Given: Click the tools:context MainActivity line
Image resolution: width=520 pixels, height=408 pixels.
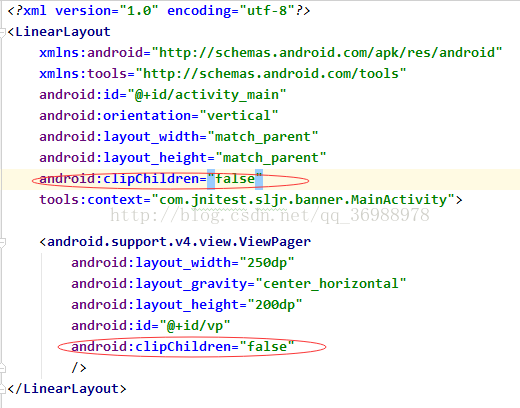Looking at the screenshot, I should coord(251,200).
